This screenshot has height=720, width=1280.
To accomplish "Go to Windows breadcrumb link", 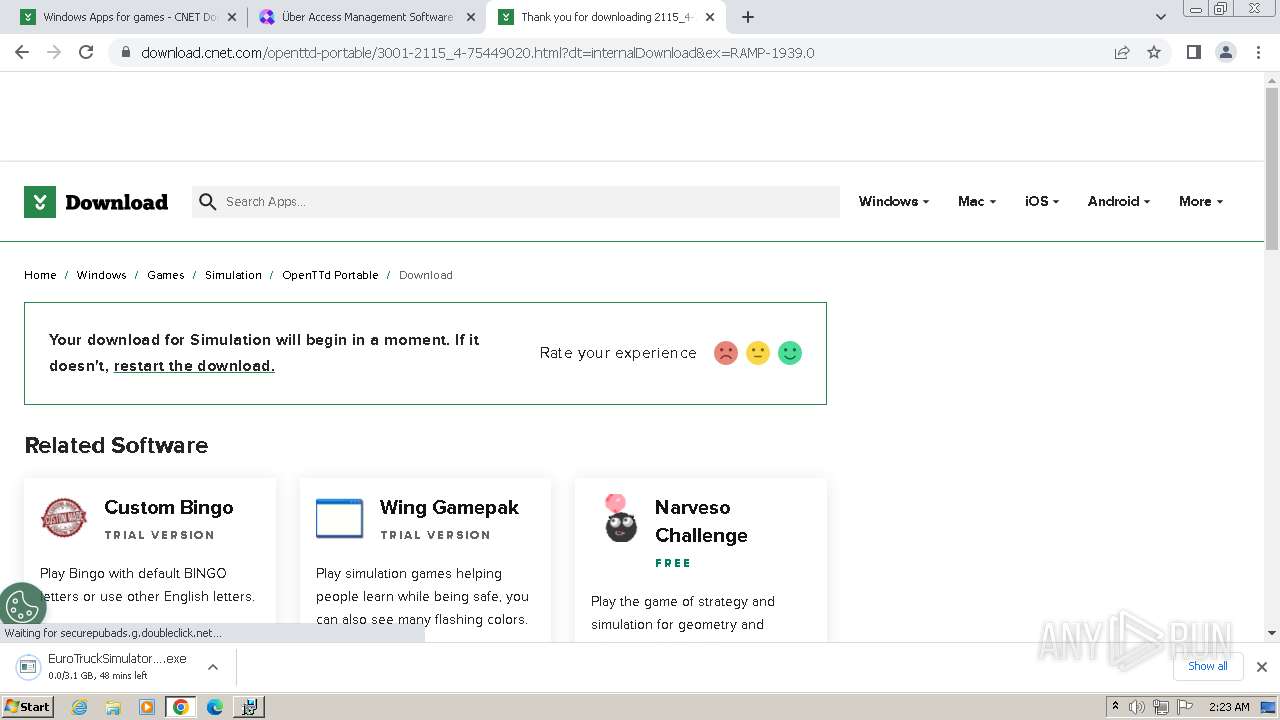I will [x=102, y=275].
